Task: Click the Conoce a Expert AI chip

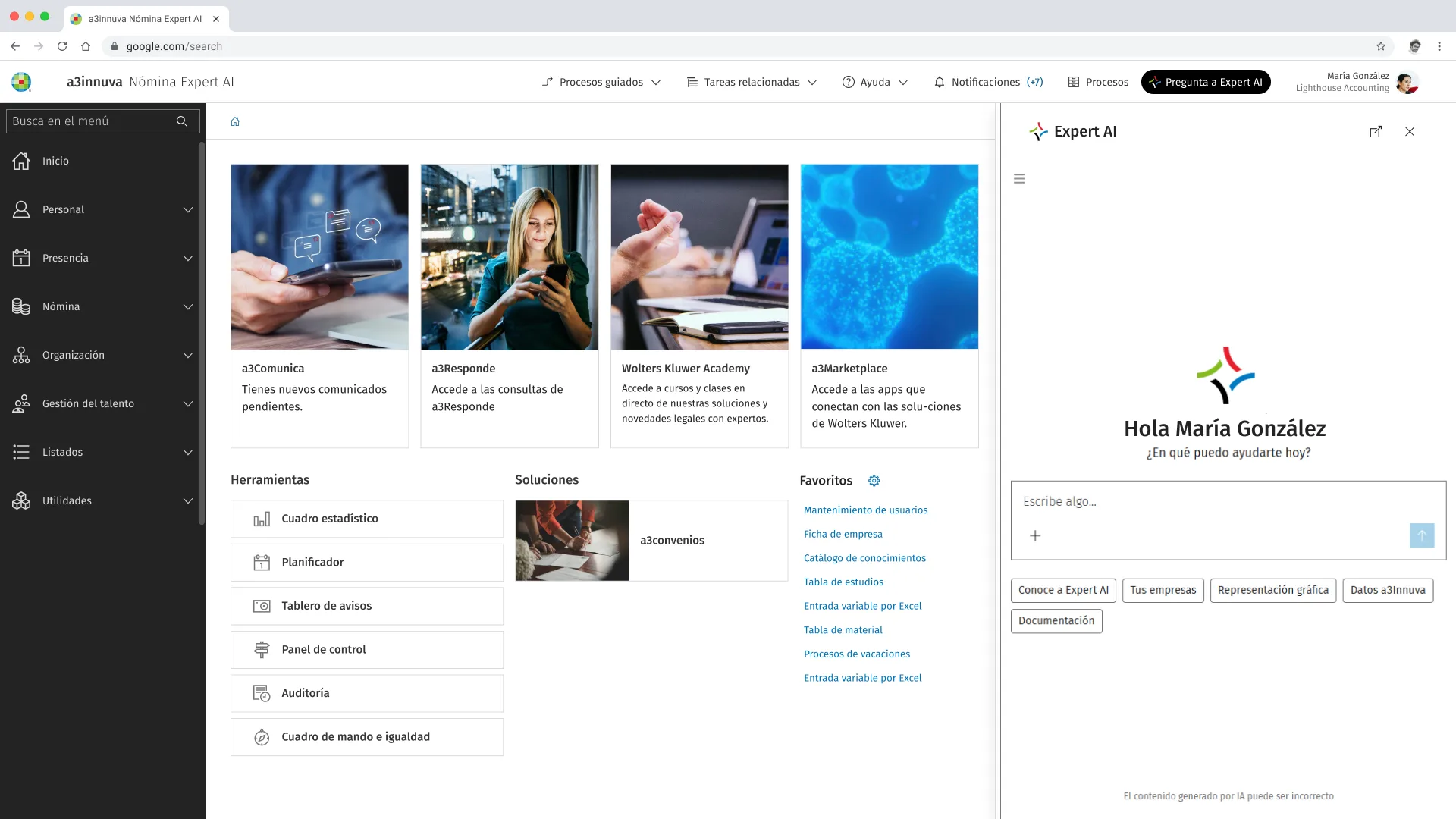Action: click(x=1063, y=590)
